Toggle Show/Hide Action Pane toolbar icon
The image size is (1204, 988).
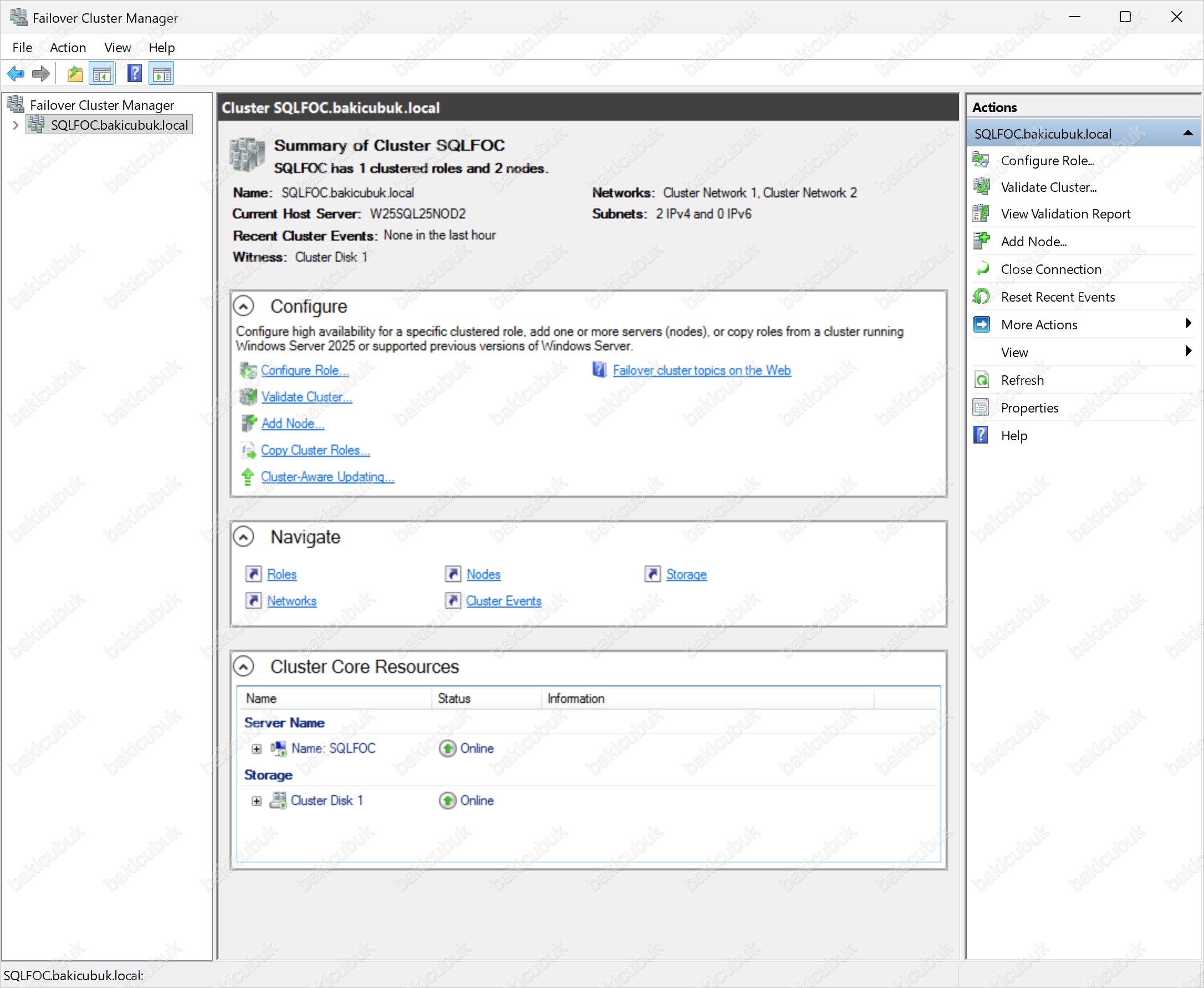(162, 73)
